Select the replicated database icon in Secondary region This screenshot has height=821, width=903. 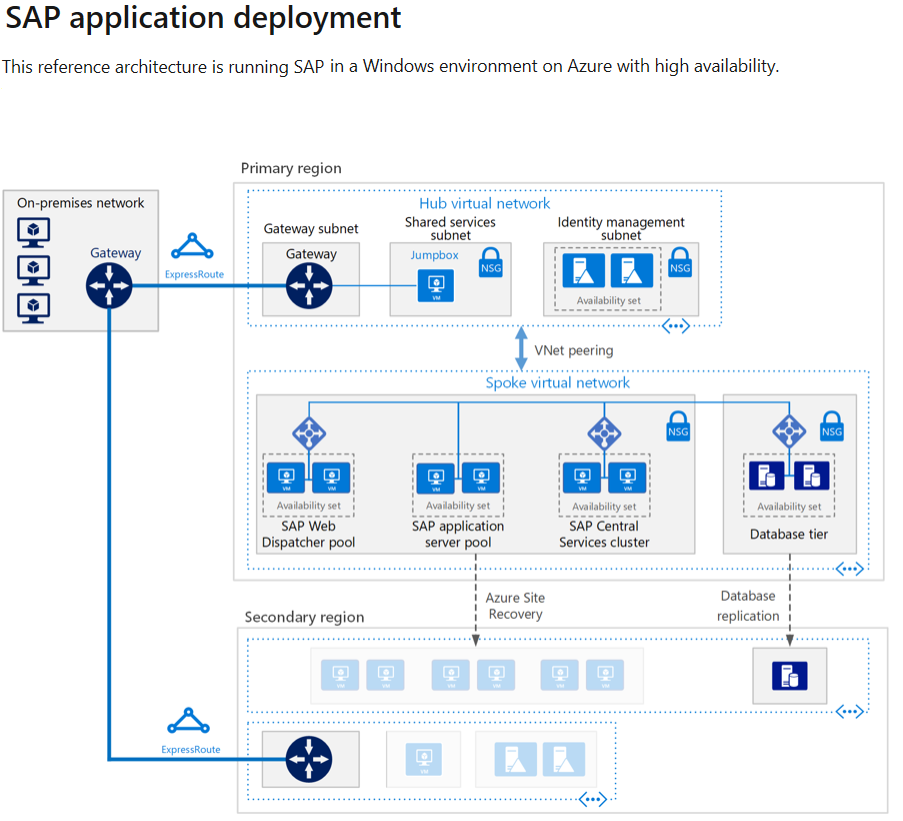(x=789, y=675)
